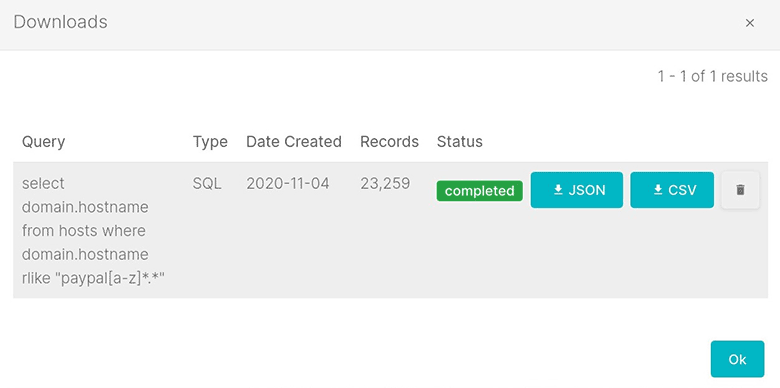The width and height of the screenshot is (780, 388).
Task: Click the download arrow icon beside JSON
Action: [x=558, y=190]
